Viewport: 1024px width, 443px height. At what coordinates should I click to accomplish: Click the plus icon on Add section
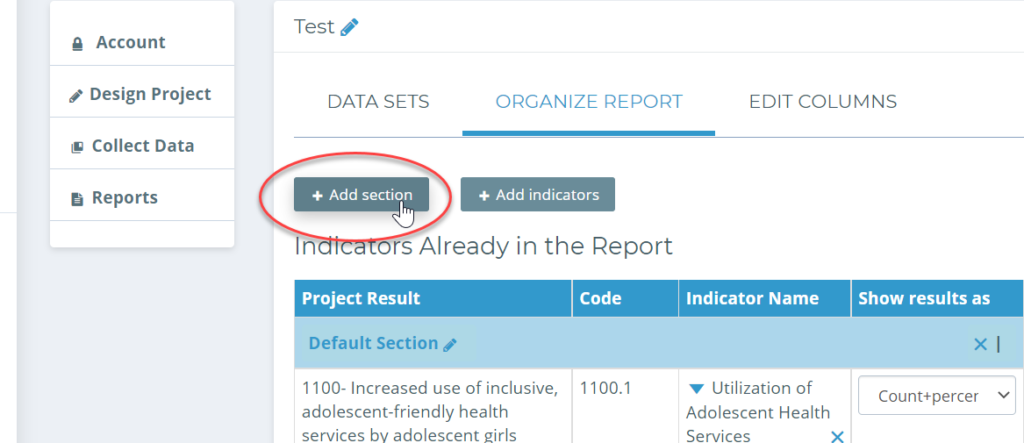tap(317, 195)
